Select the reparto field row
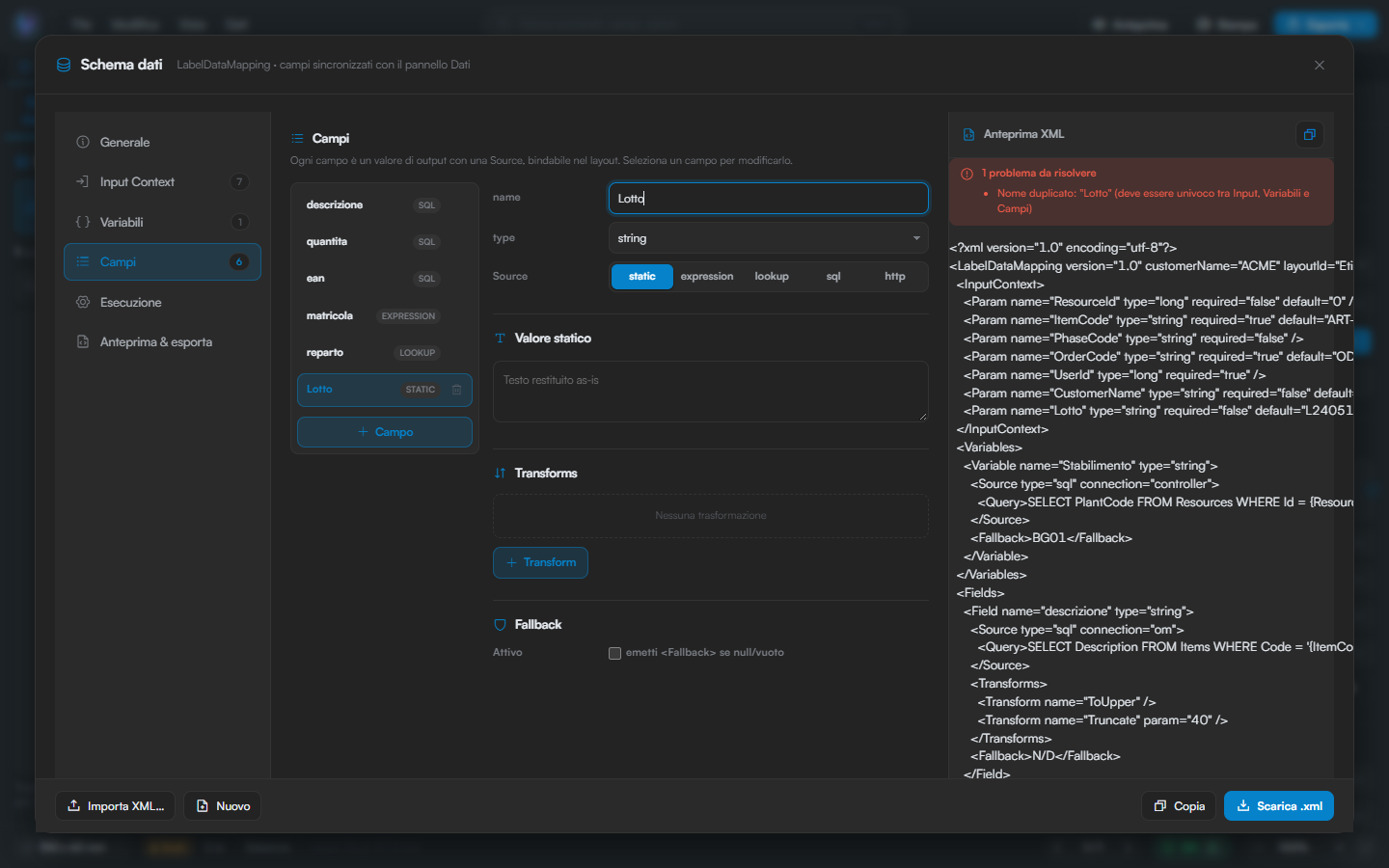 (x=384, y=353)
